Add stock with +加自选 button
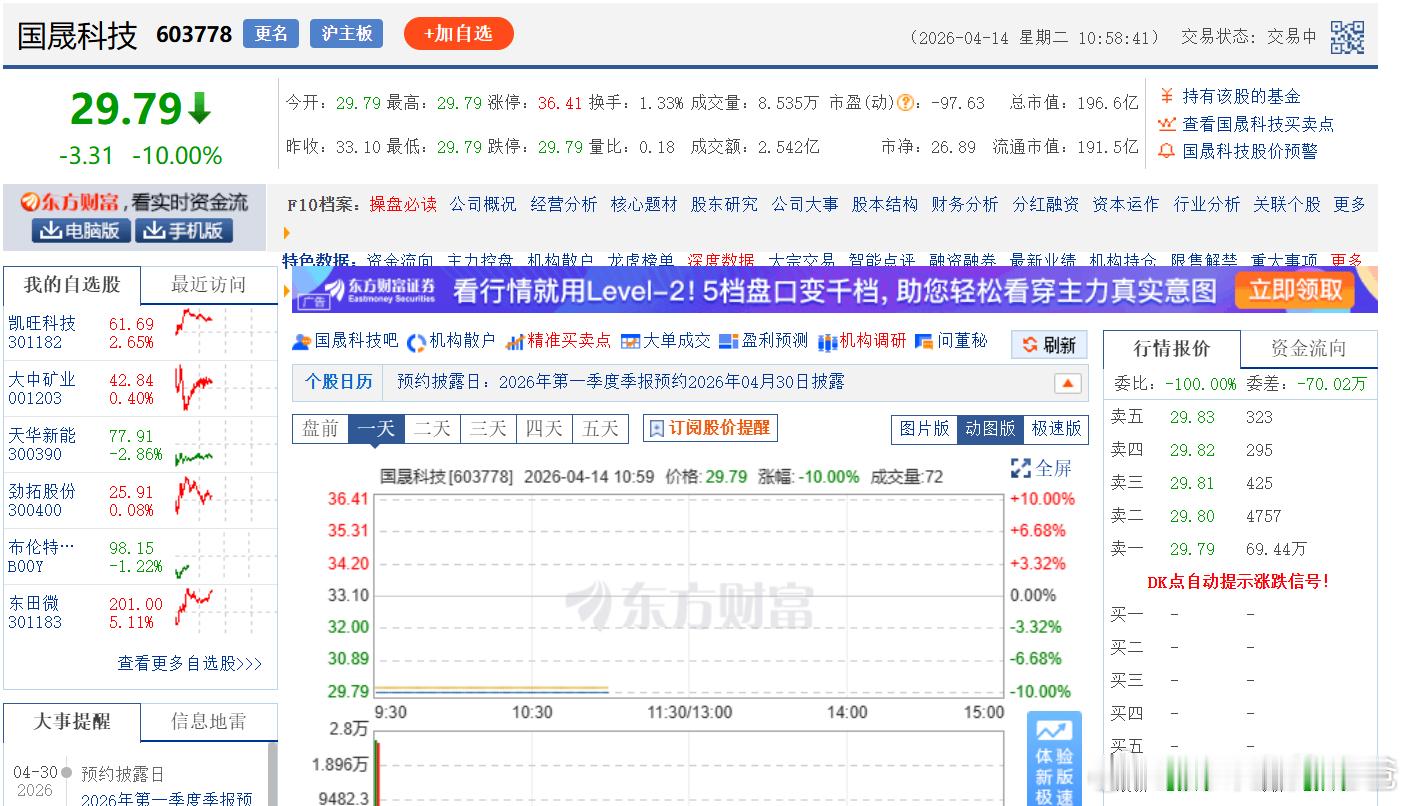The height and width of the screenshot is (806, 1410). [458, 34]
